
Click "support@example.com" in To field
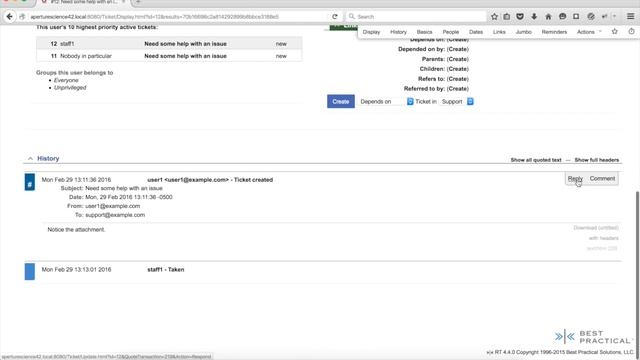coord(115,215)
